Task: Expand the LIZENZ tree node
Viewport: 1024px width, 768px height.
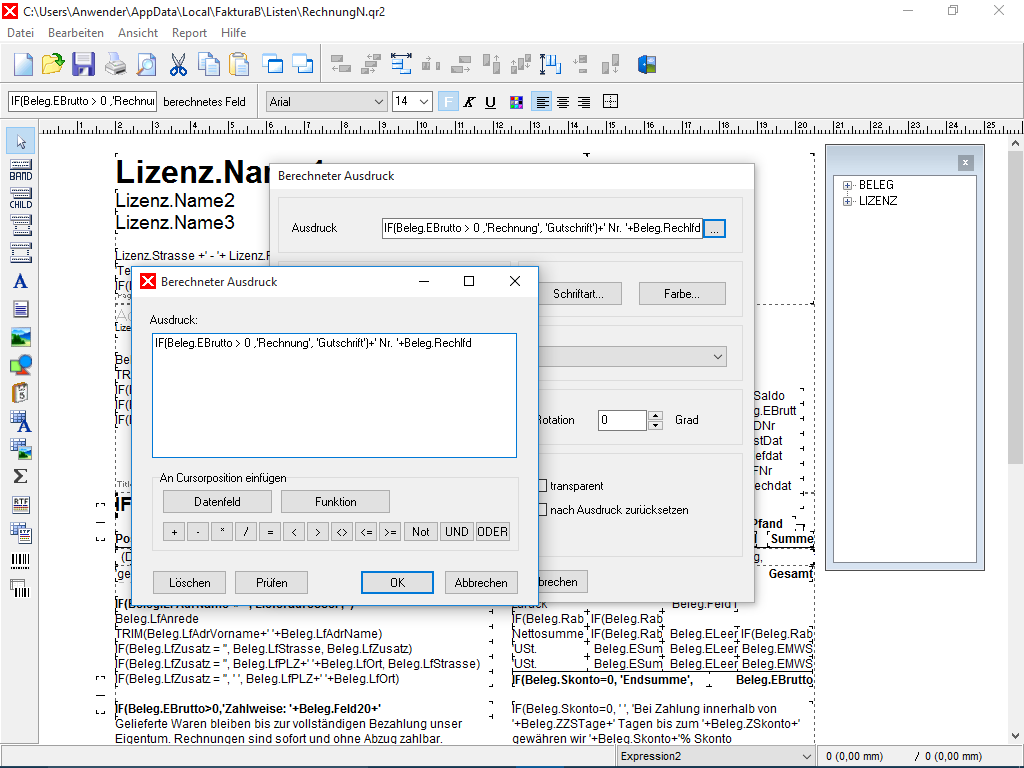Action: point(848,201)
